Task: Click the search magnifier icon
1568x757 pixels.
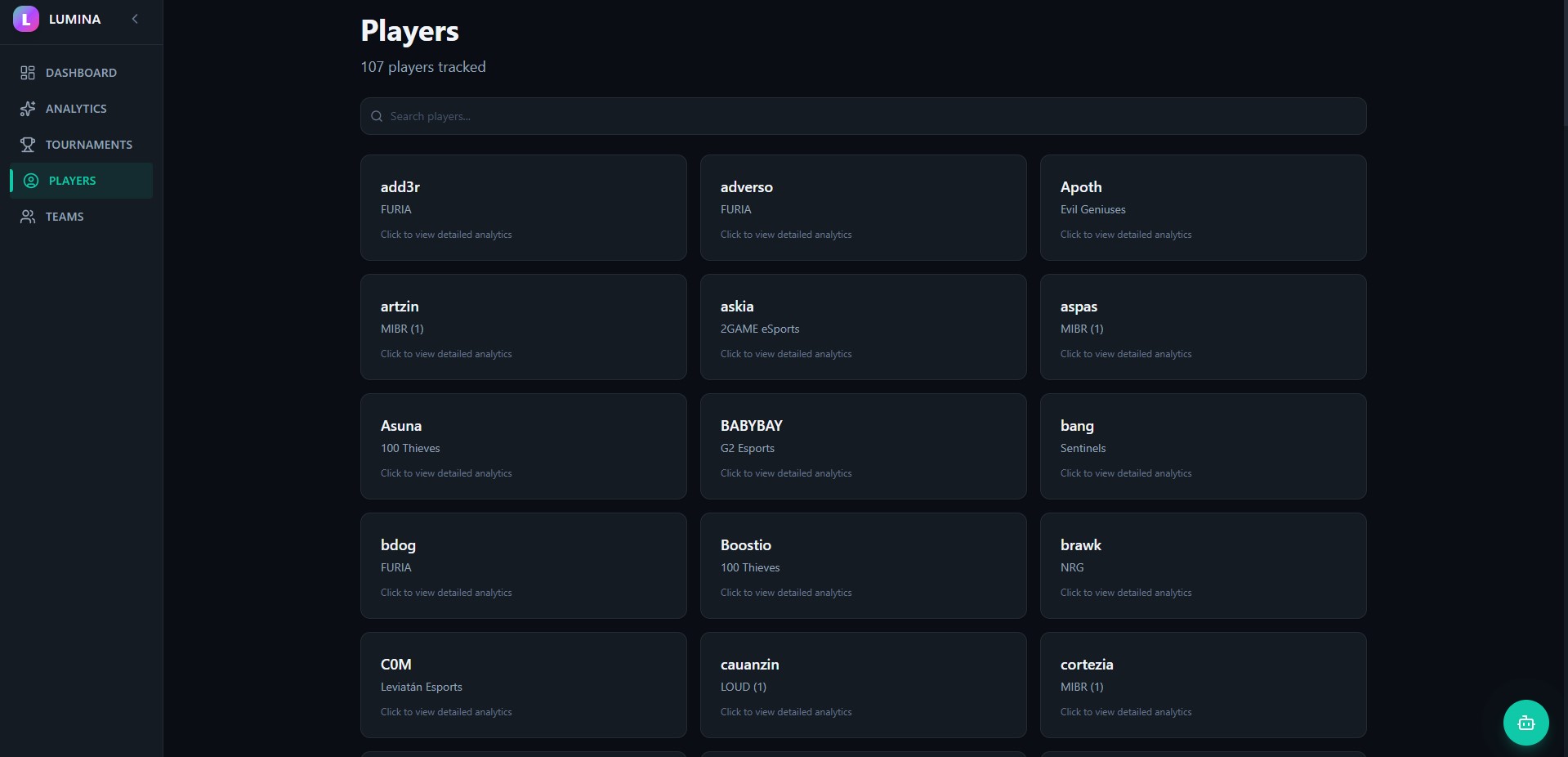Action: click(377, 116)
